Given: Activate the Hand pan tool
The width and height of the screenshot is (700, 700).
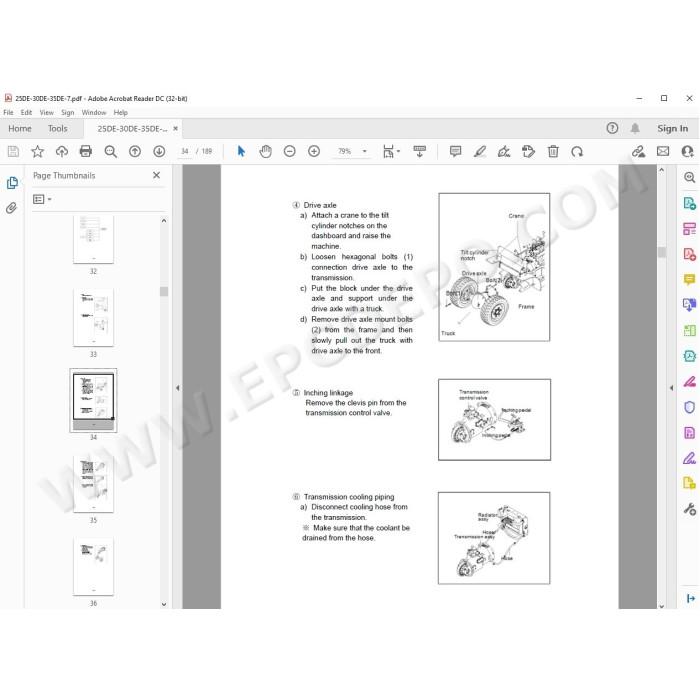Looking at the screenshot, I should coord(265,152).
